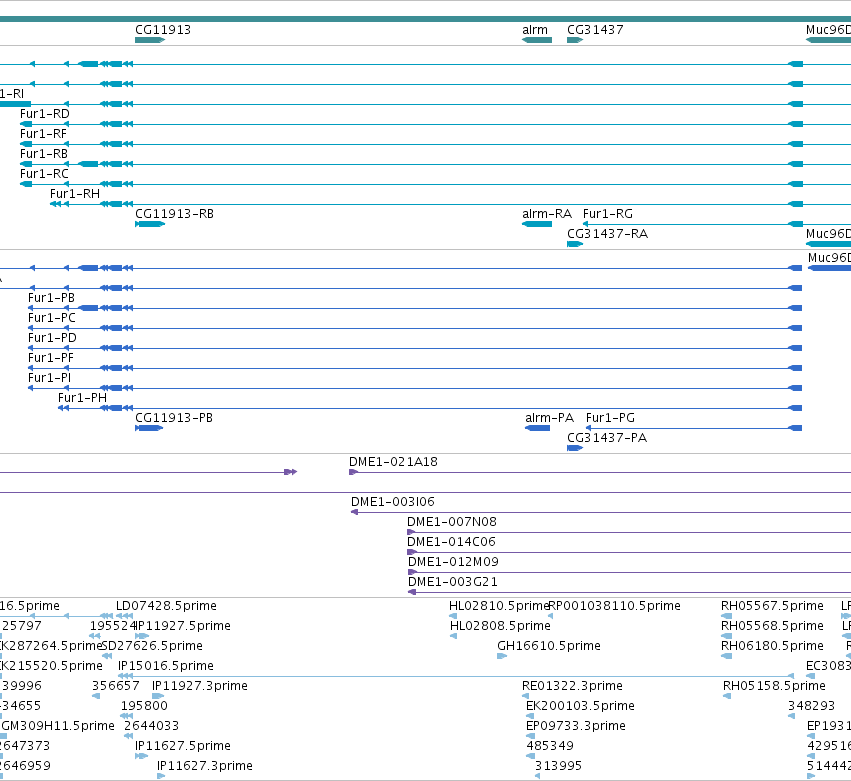Select EST GM309H11.5prime

click(x=58, y=727)
